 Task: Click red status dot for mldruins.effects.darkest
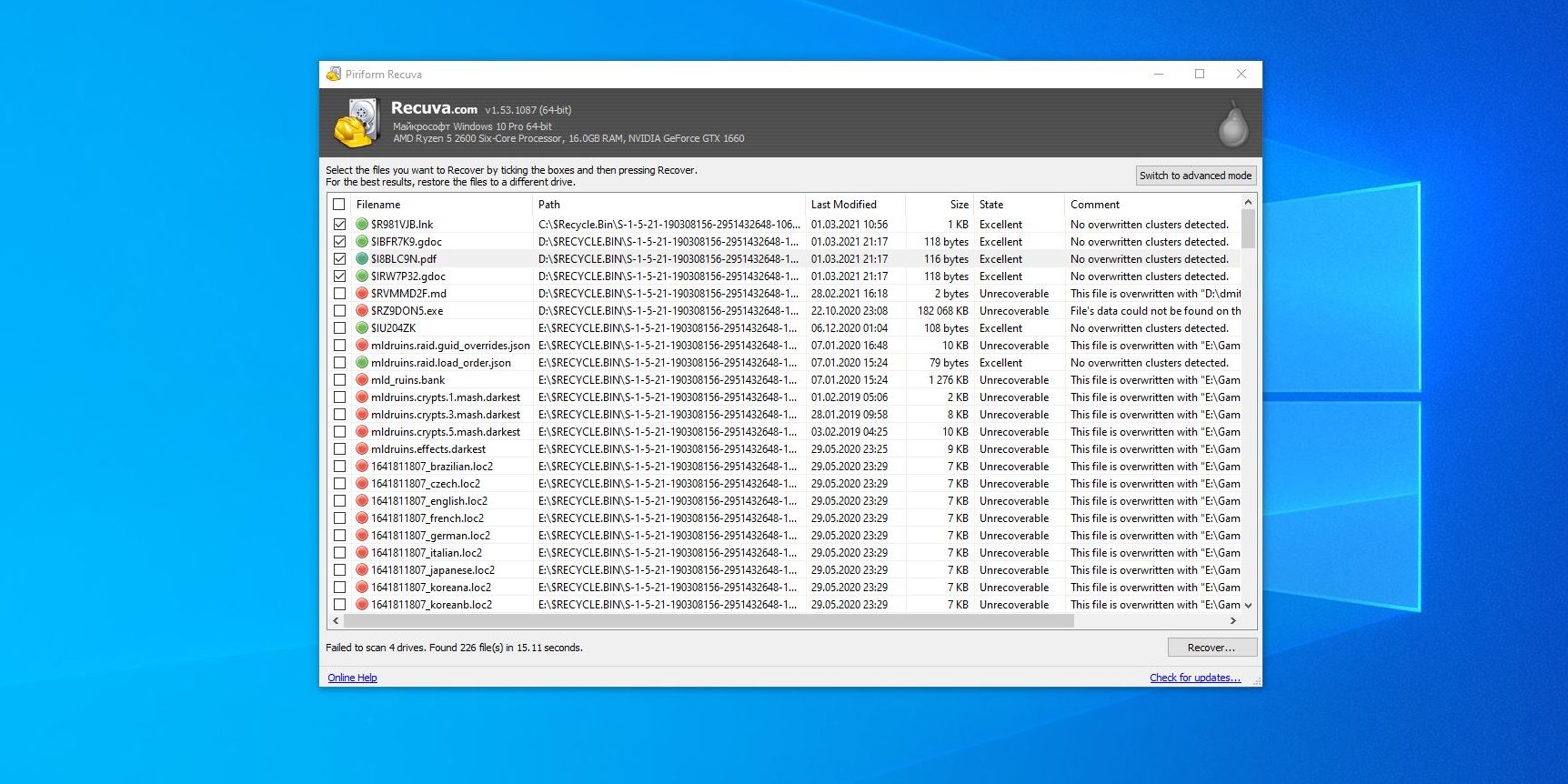pos(362,448)
